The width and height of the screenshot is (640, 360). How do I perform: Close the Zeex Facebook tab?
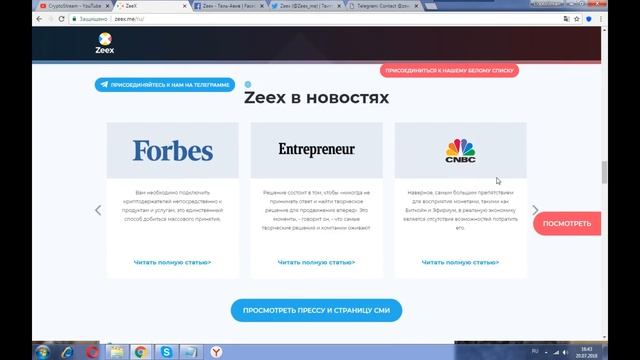tap(262, 6)
